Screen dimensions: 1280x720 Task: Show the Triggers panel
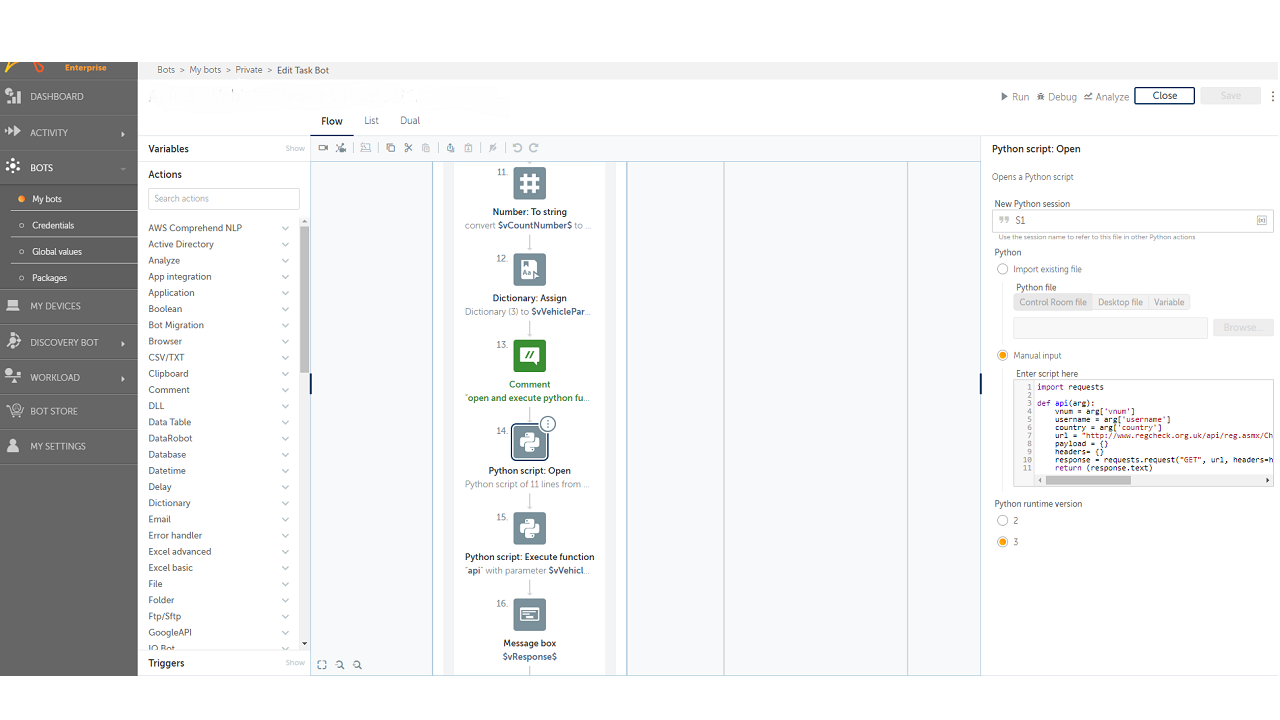coord(295,663)
